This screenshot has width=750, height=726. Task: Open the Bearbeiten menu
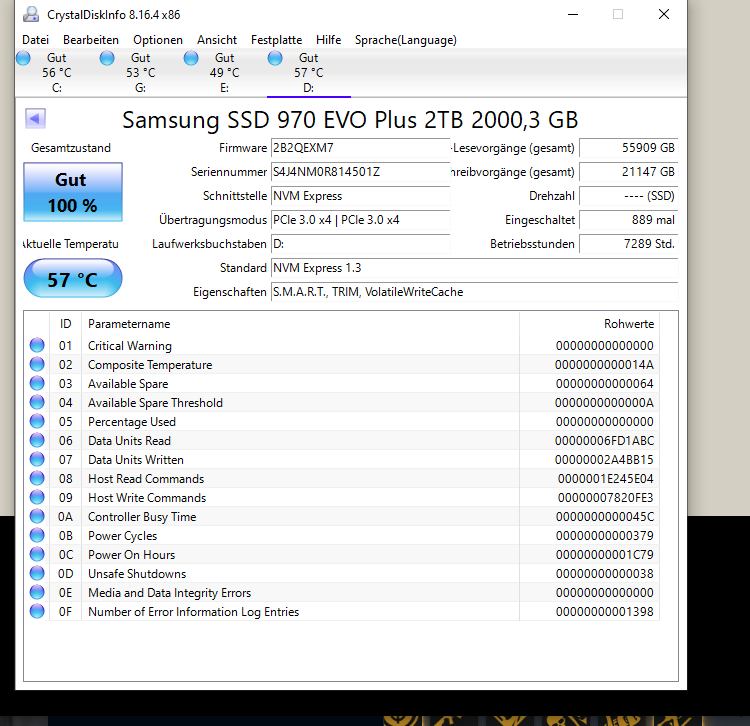[91, 40]
